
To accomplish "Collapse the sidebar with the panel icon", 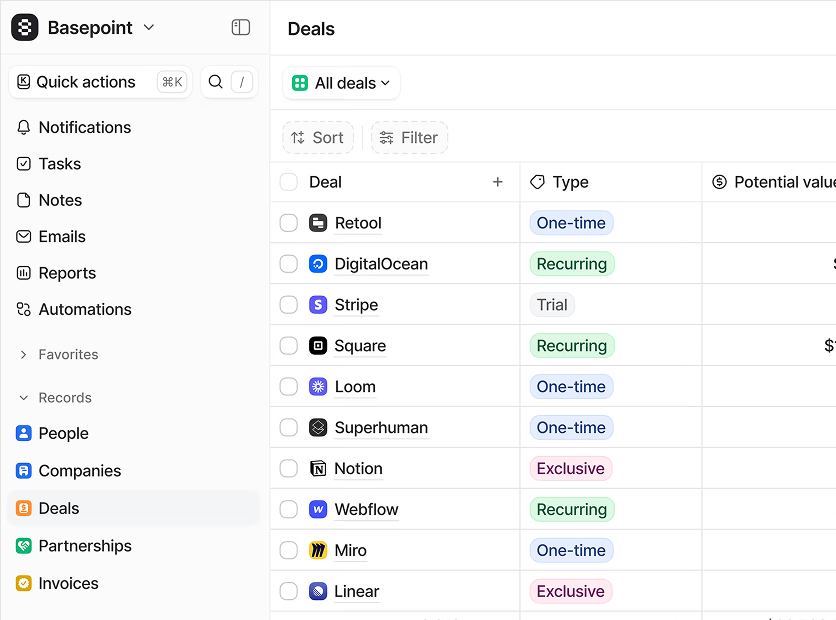I will (x=241, y=28).
